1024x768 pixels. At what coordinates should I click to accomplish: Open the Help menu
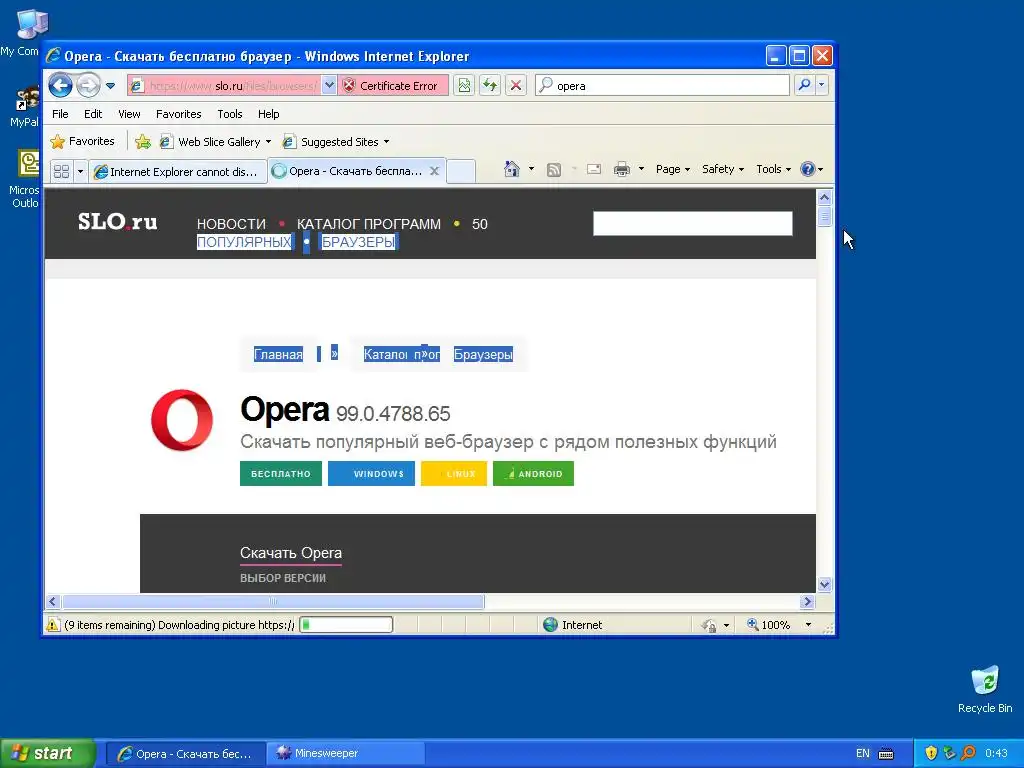[x=268, y=114]
